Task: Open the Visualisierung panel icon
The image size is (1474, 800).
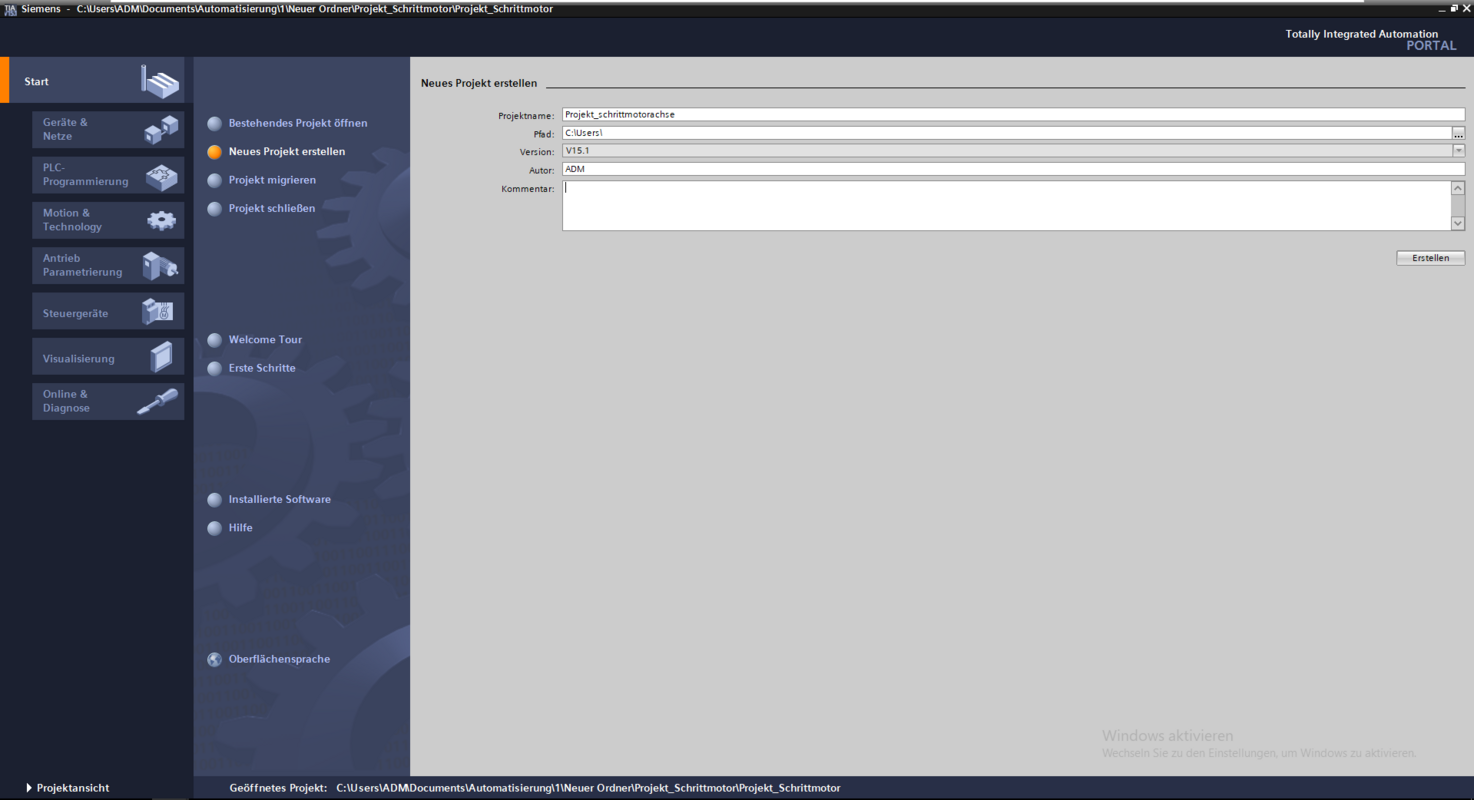Action: pyautogui.click(x=160, y=357)
